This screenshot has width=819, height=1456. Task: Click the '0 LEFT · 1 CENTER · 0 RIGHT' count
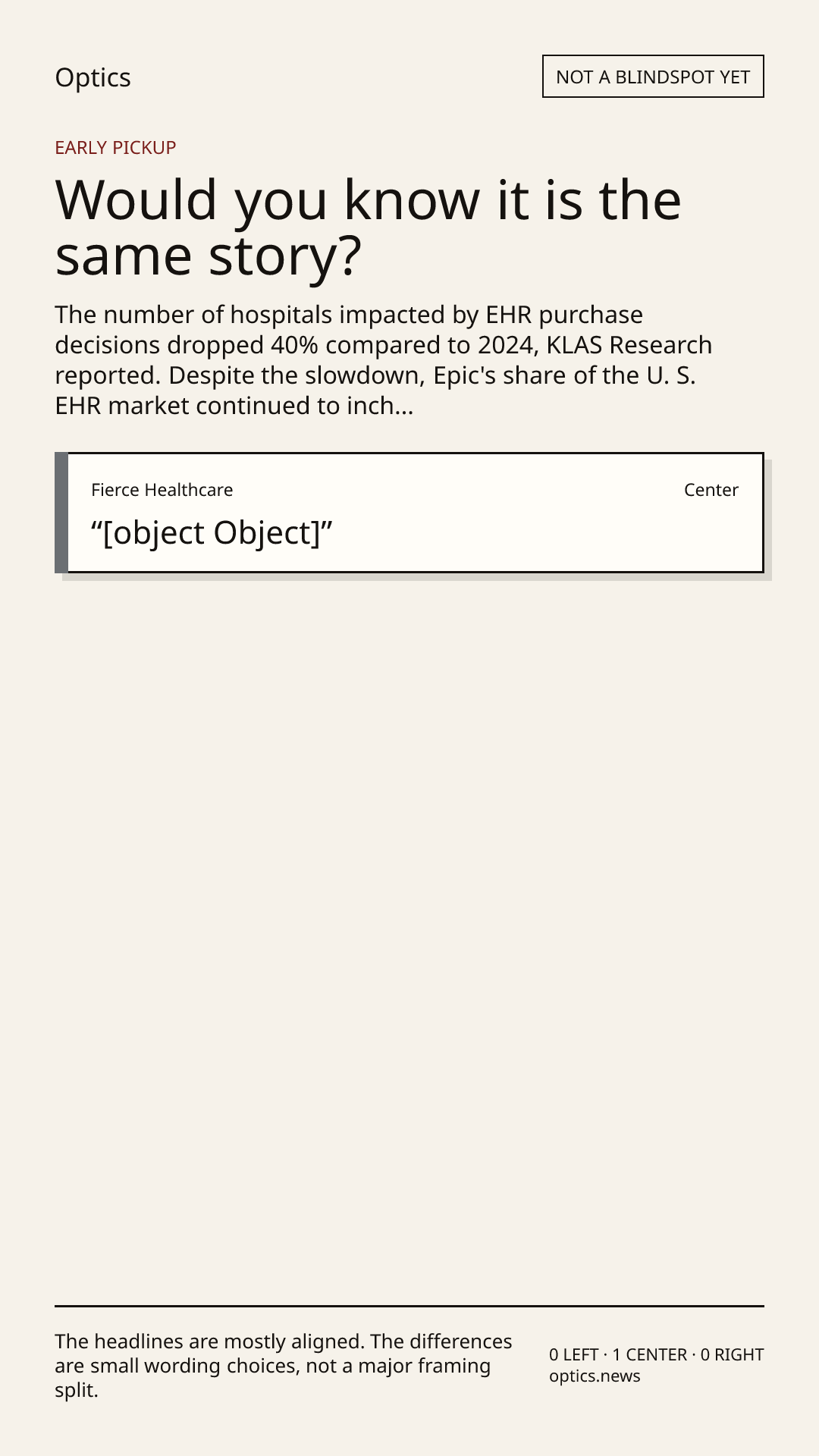tap(657, 1354)
